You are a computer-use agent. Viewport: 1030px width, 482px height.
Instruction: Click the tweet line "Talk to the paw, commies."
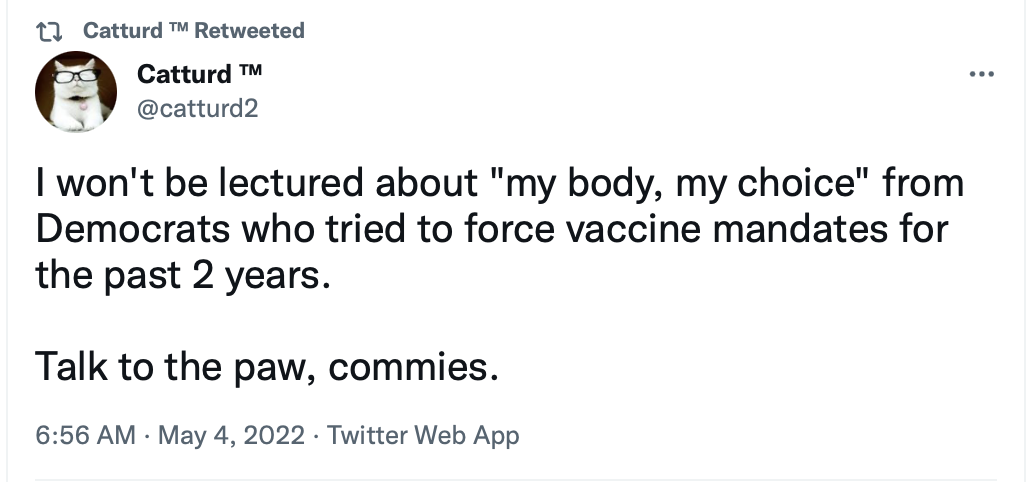(x=267, y=366)
